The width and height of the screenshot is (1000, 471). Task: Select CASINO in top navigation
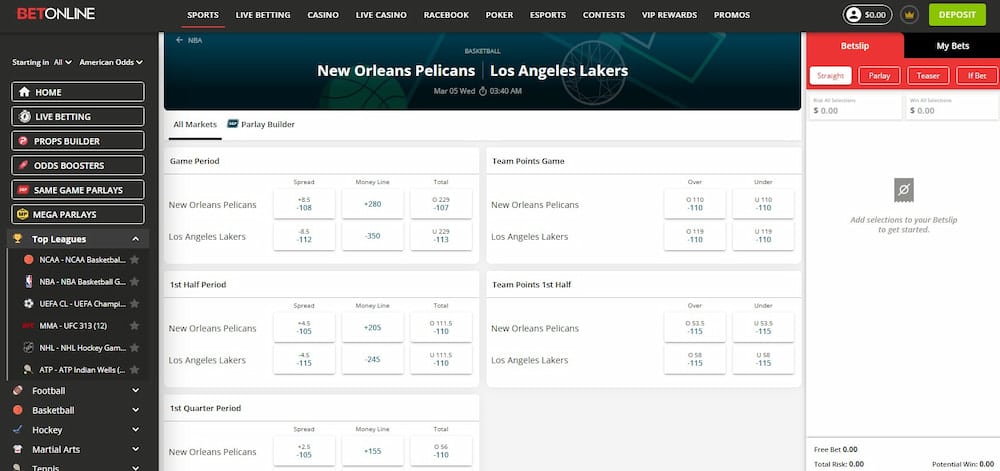coord(323,15)
